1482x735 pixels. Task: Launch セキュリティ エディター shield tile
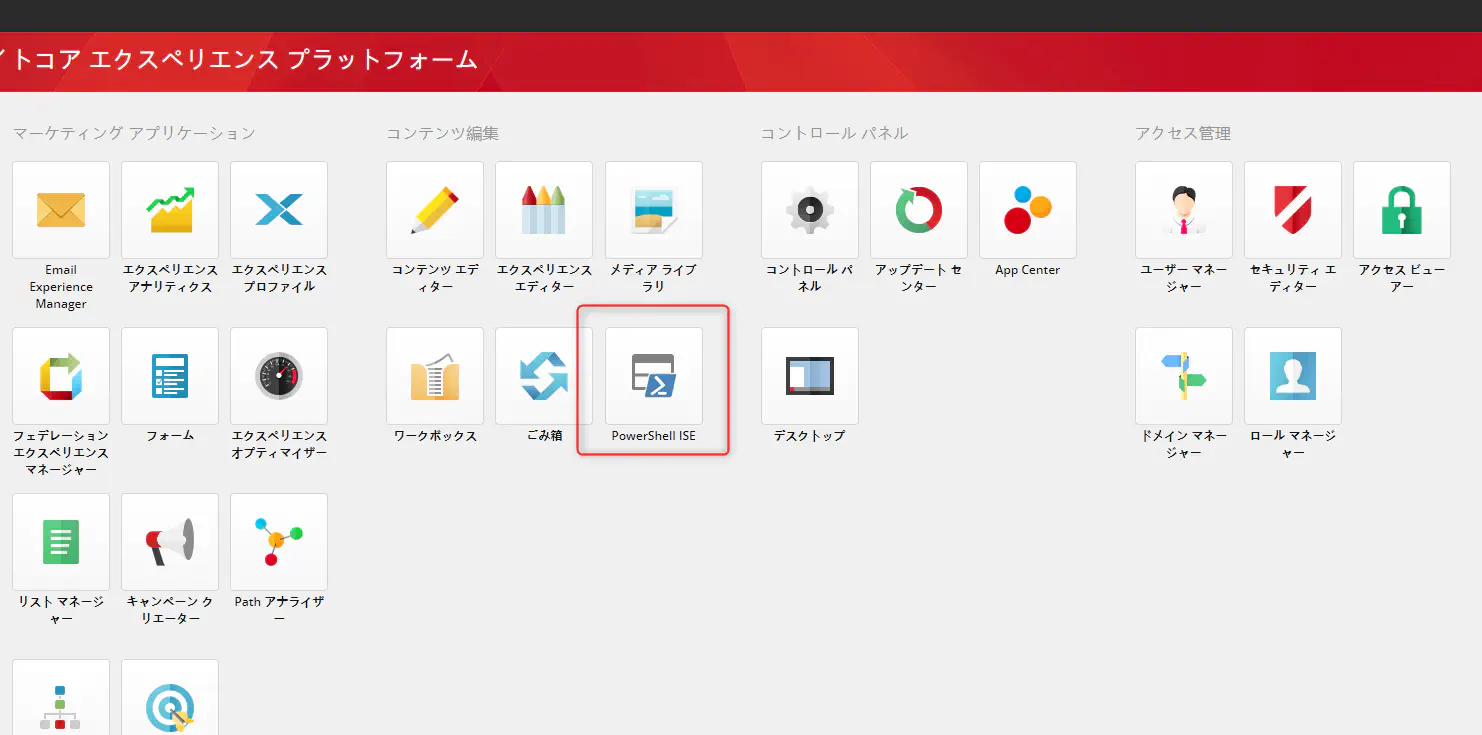pyautogui.click(x=1293, y=210)
